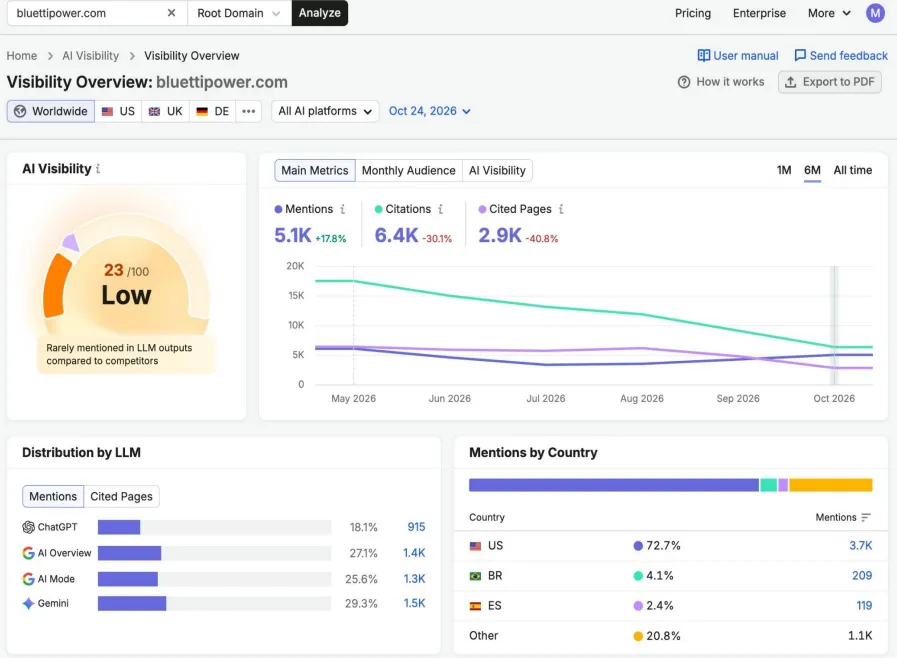Viewport: 897px width, 658px height.
Task: Click the AI Visibility info icon
Action: tap(98, 169)
